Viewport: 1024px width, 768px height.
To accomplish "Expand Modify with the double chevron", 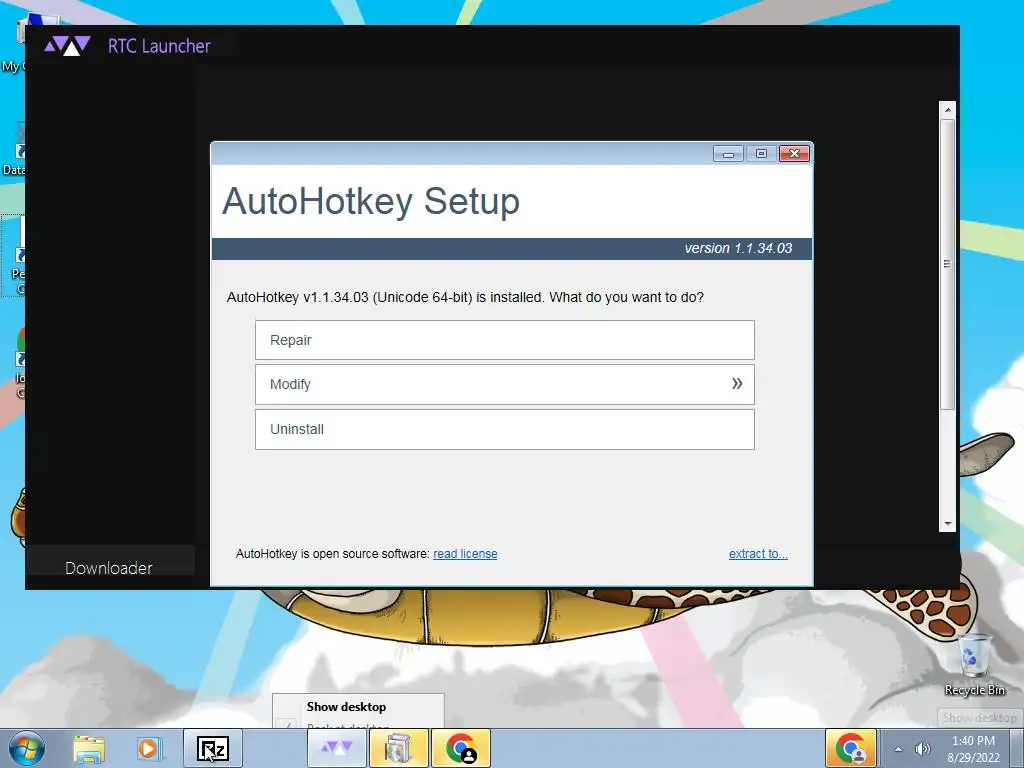I will [x=737, y=383].
